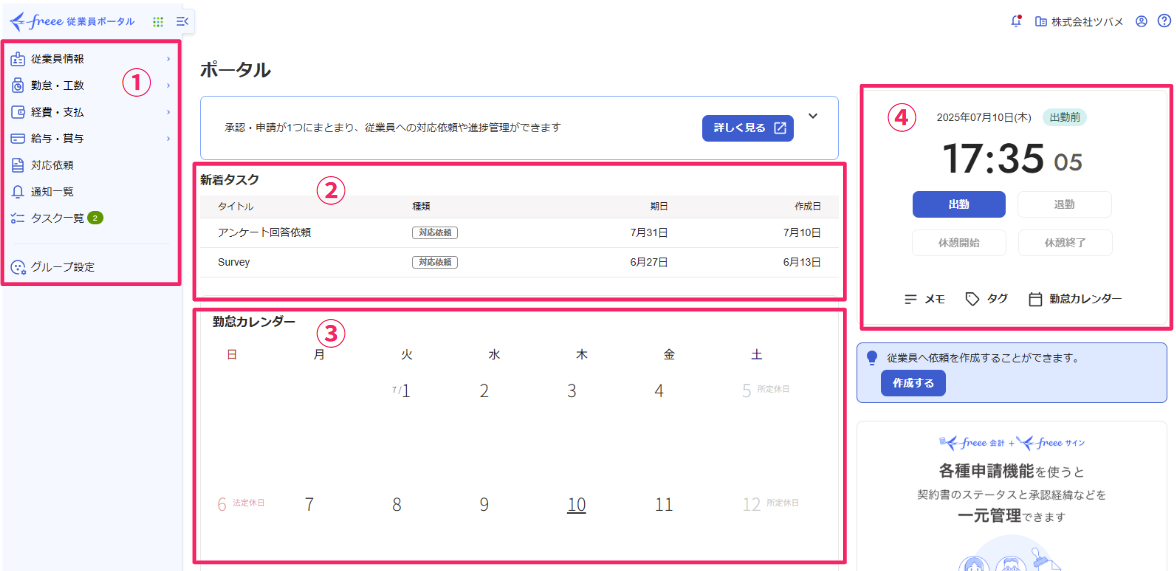The height and width of the screenshot is (571, 1176).
Task: Click the 休憩開始 button
Action: pos(958,243)
